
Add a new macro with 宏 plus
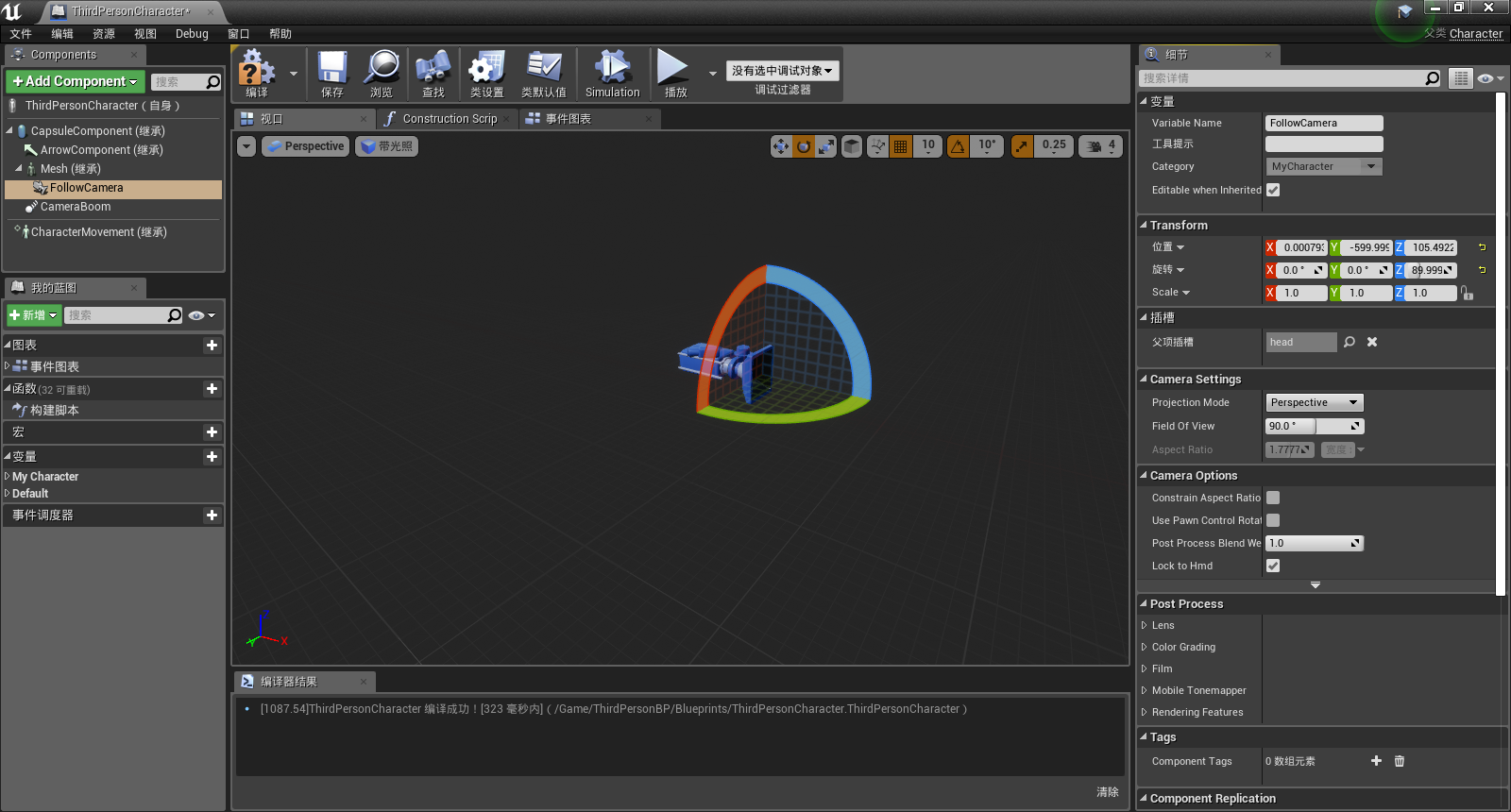[212, 432]
